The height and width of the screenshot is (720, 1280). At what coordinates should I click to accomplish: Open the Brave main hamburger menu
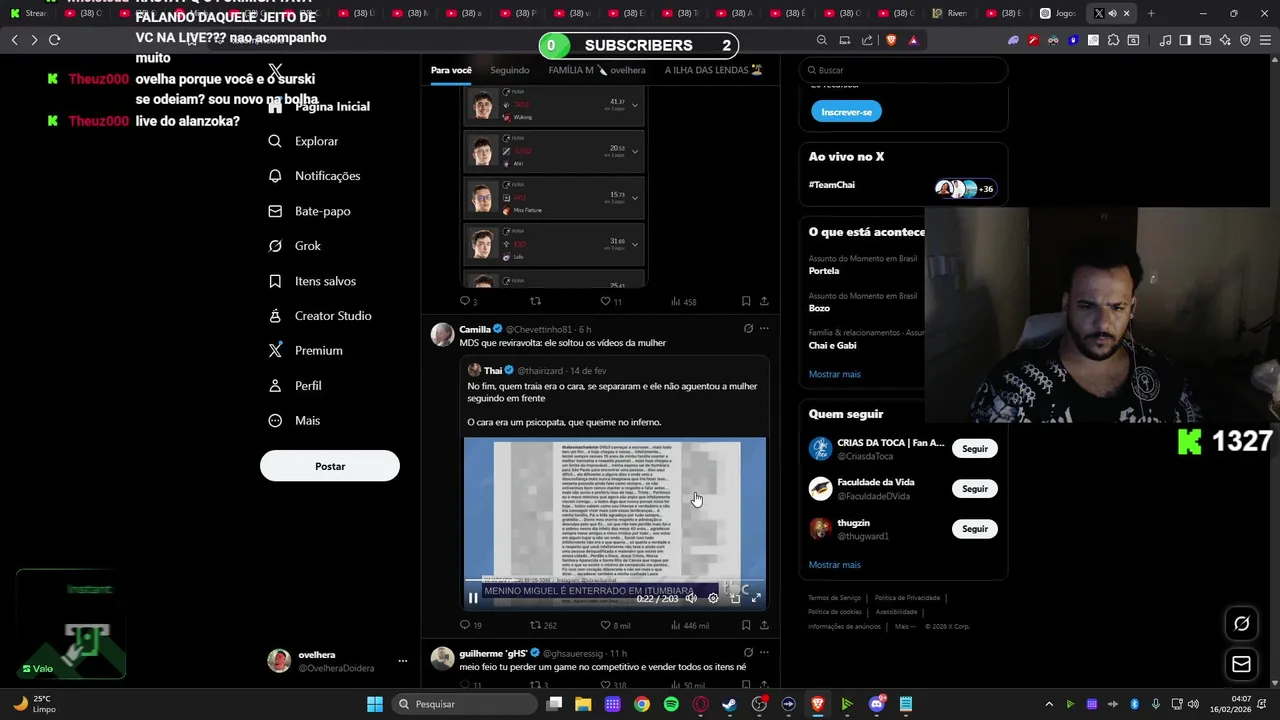(x=1265, y=40)
